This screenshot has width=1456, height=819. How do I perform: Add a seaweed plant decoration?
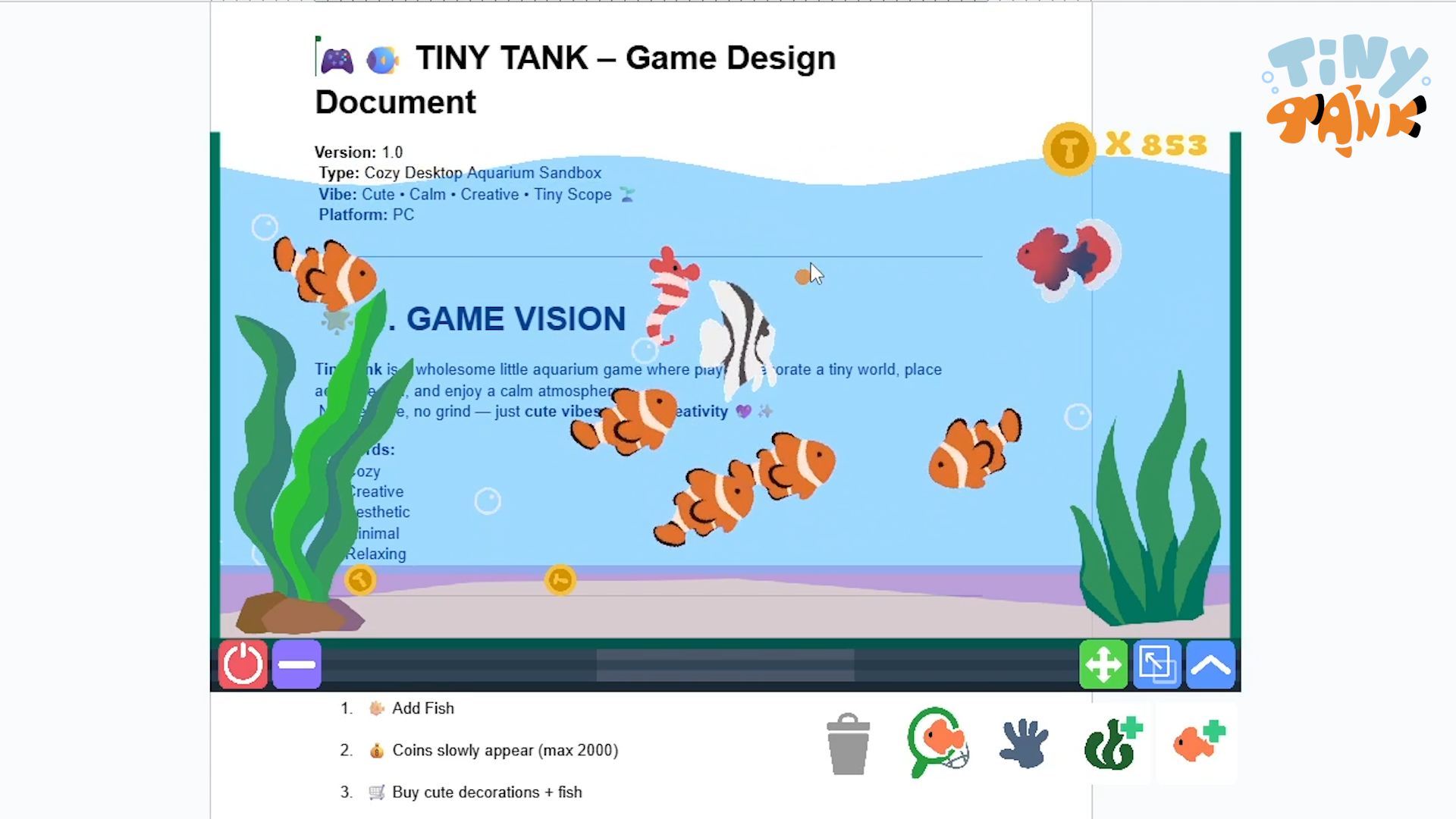click(x=1112, y=744)
